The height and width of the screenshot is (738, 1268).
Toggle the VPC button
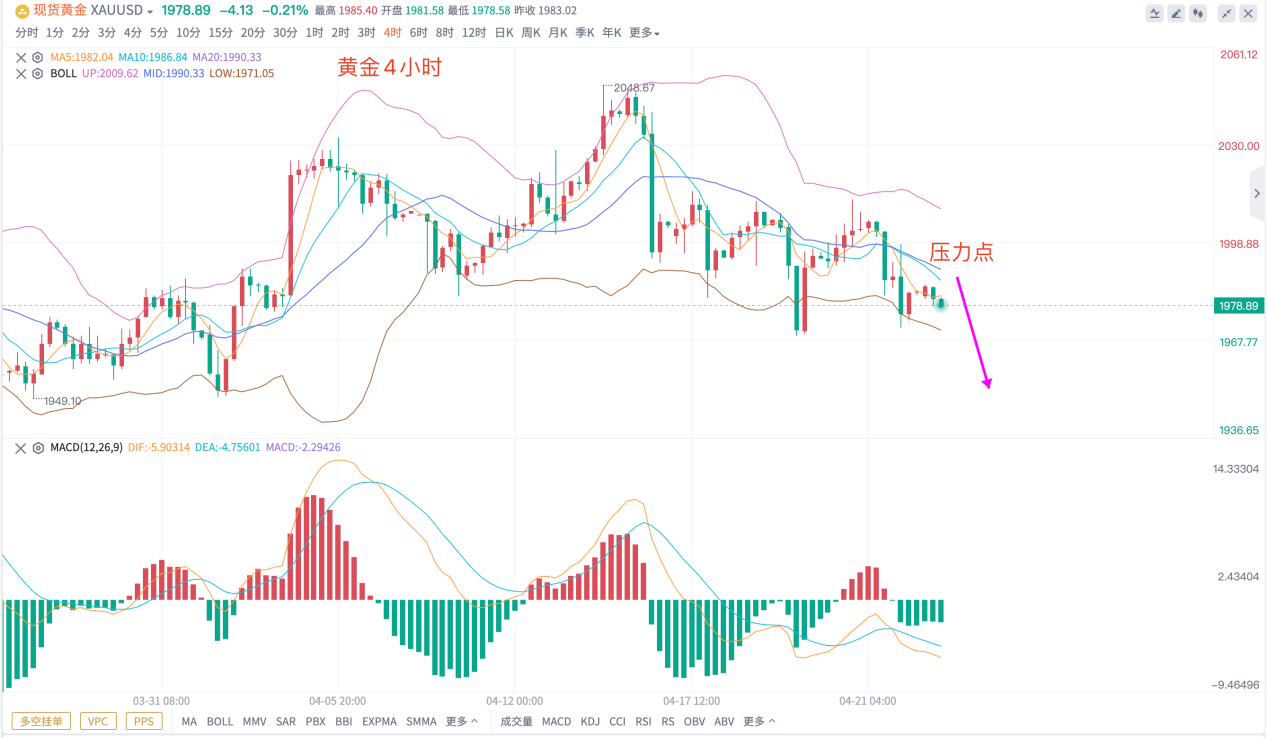(97, 721)
